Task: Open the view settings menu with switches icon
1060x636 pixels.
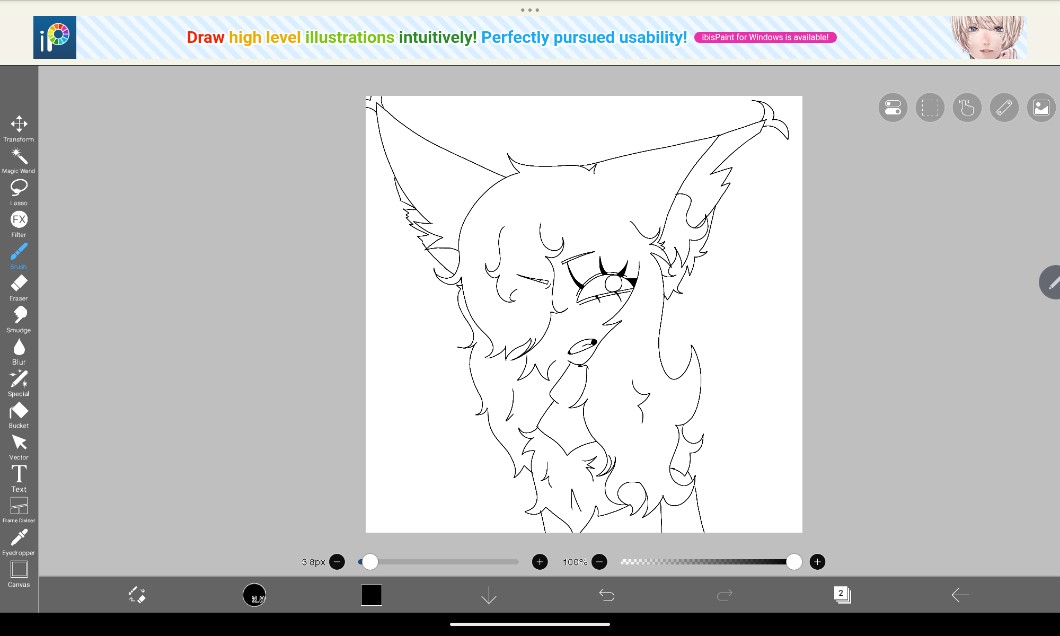Action: 893,108
